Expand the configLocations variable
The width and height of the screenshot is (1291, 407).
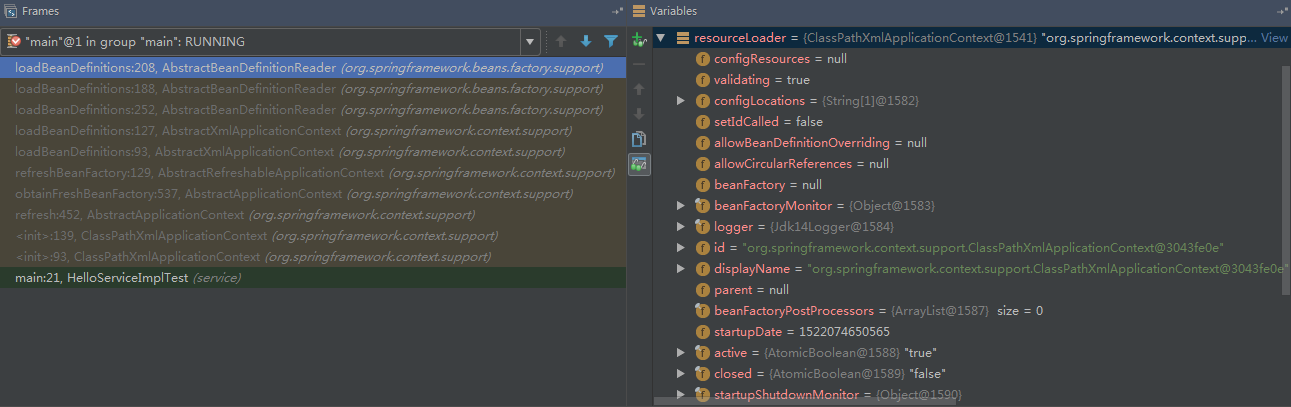click(681, 101)
